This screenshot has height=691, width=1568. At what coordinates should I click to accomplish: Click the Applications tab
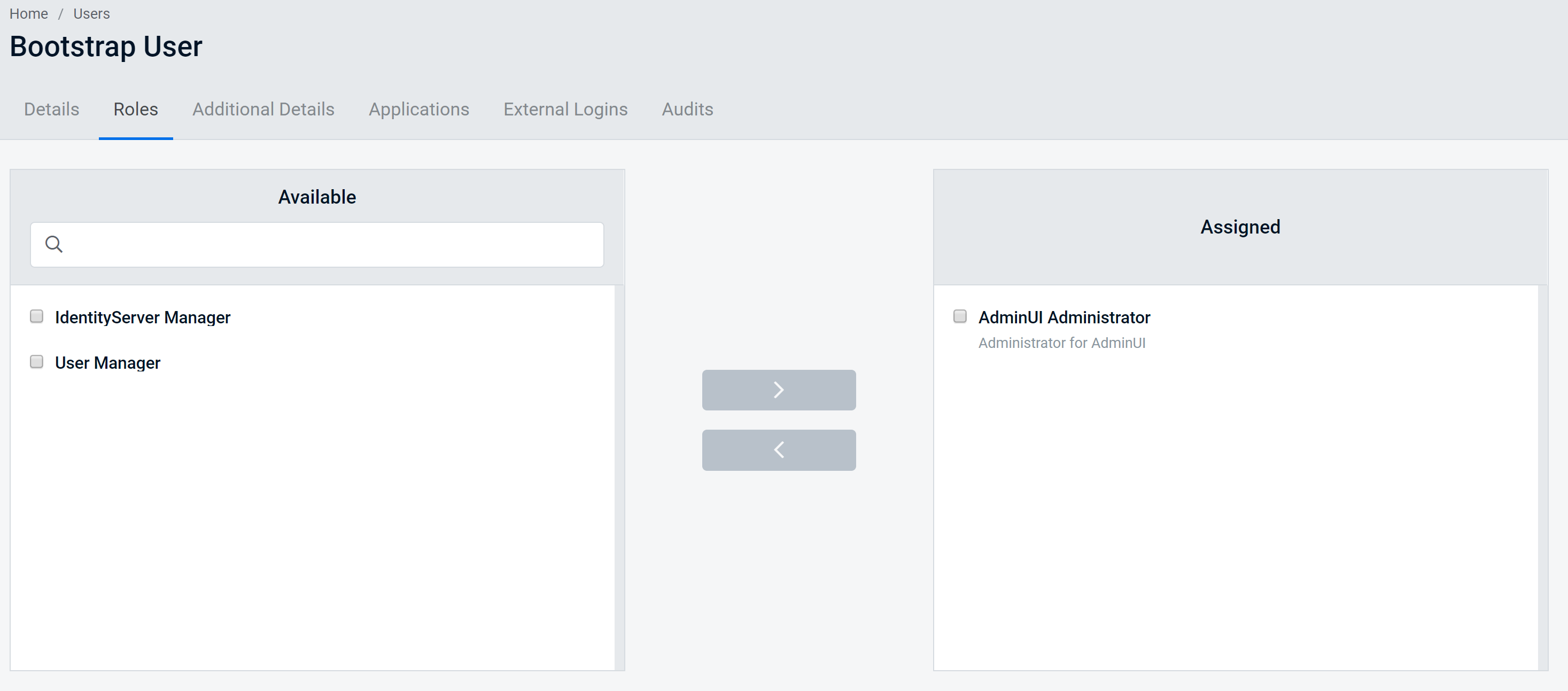tap(419, 109)
